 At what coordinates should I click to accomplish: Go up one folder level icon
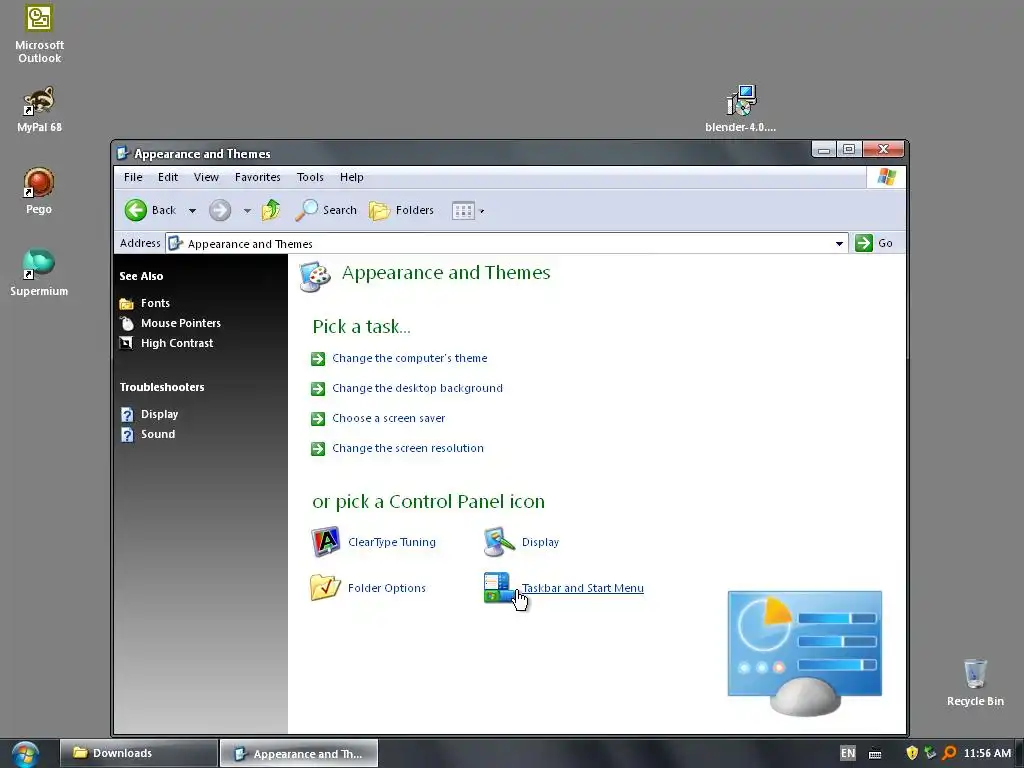[271, 210]
